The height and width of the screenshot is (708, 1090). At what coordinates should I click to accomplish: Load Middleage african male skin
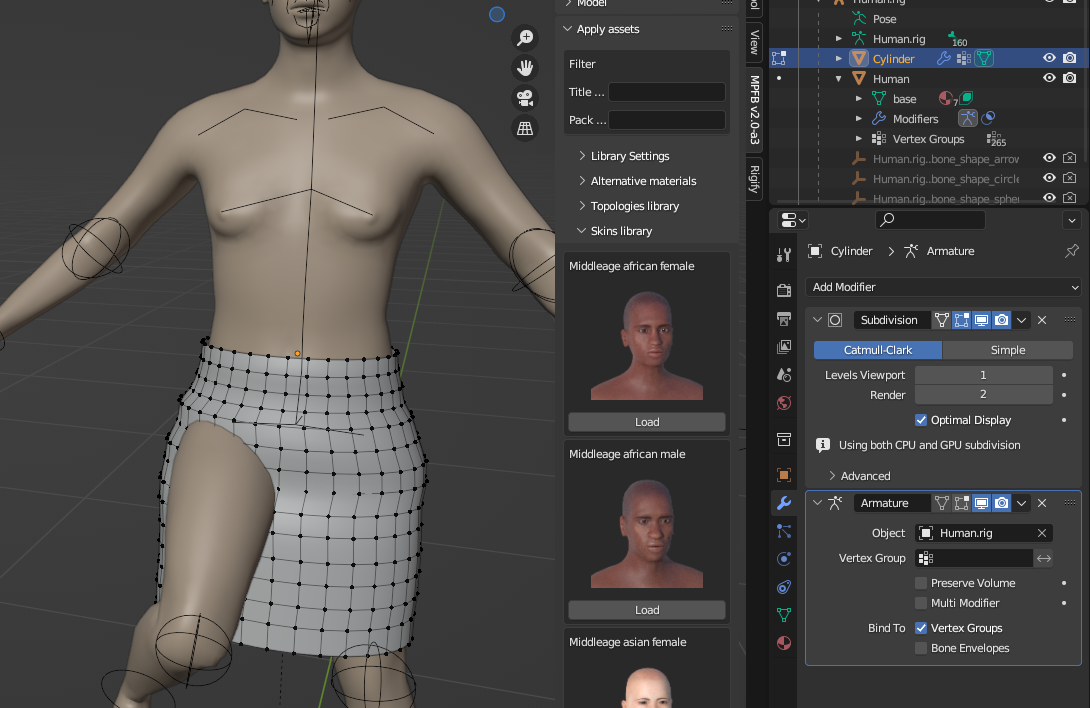(x=646, y=610)
